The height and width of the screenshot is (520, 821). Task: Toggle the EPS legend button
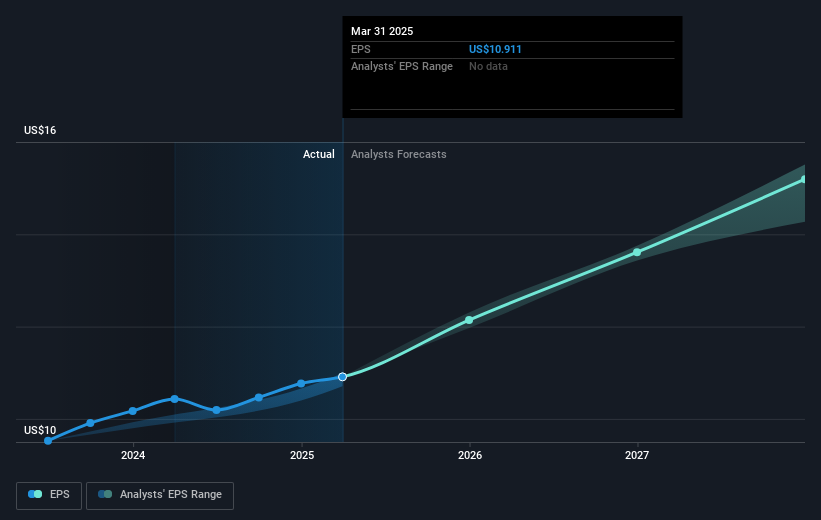(49, 495)
